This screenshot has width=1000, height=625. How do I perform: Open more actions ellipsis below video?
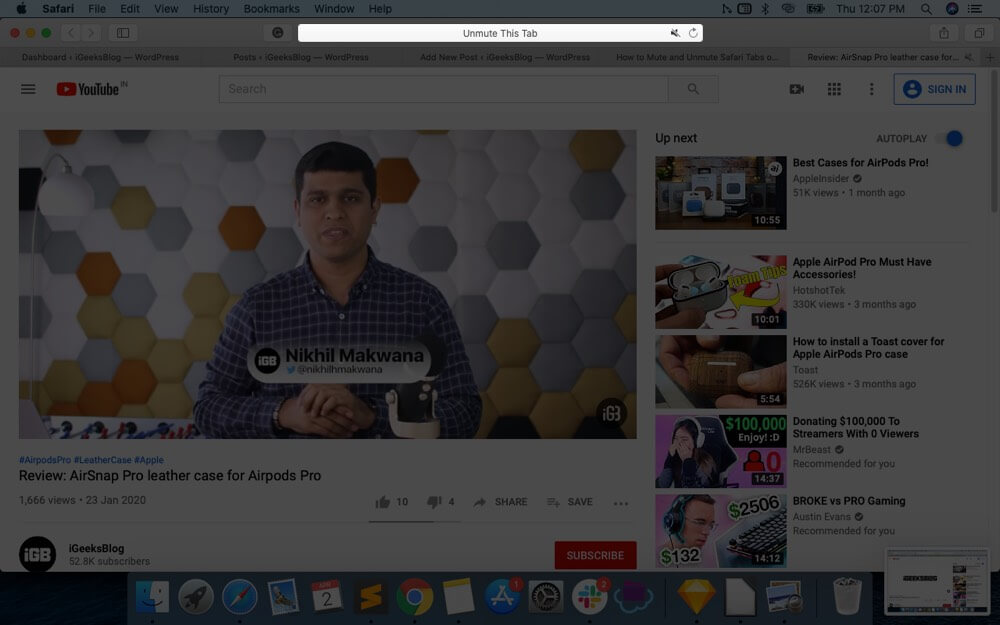coord(621,503)
